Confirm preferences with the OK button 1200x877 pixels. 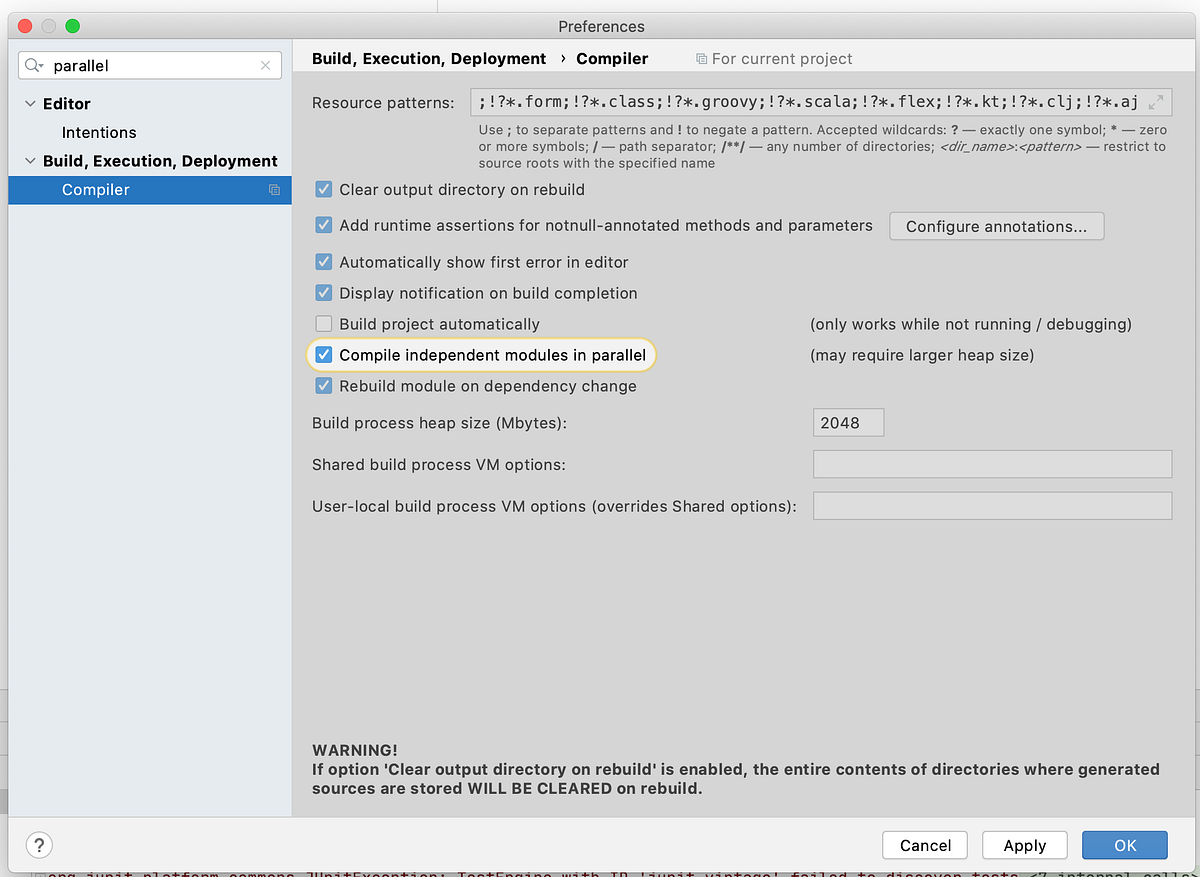click(1124, 844)
